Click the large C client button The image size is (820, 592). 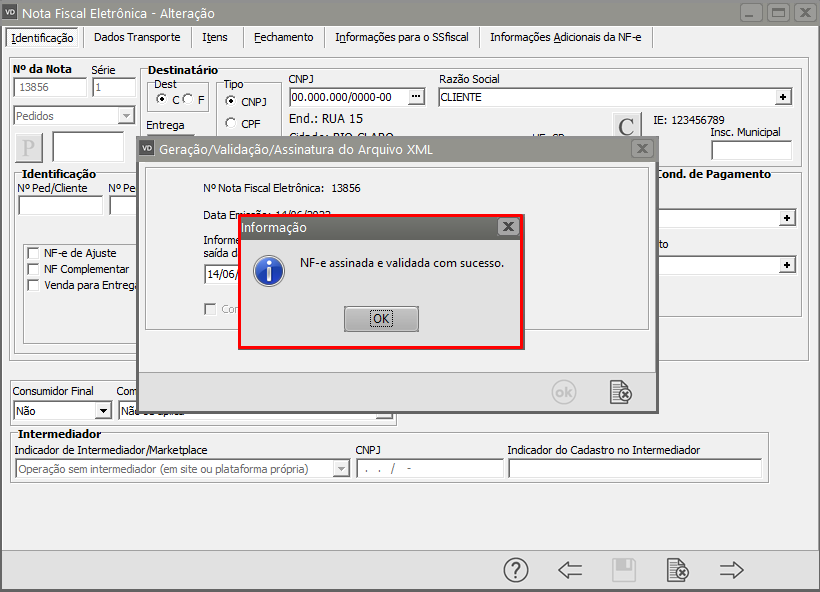pyautogui.click(x=626, y=126)
